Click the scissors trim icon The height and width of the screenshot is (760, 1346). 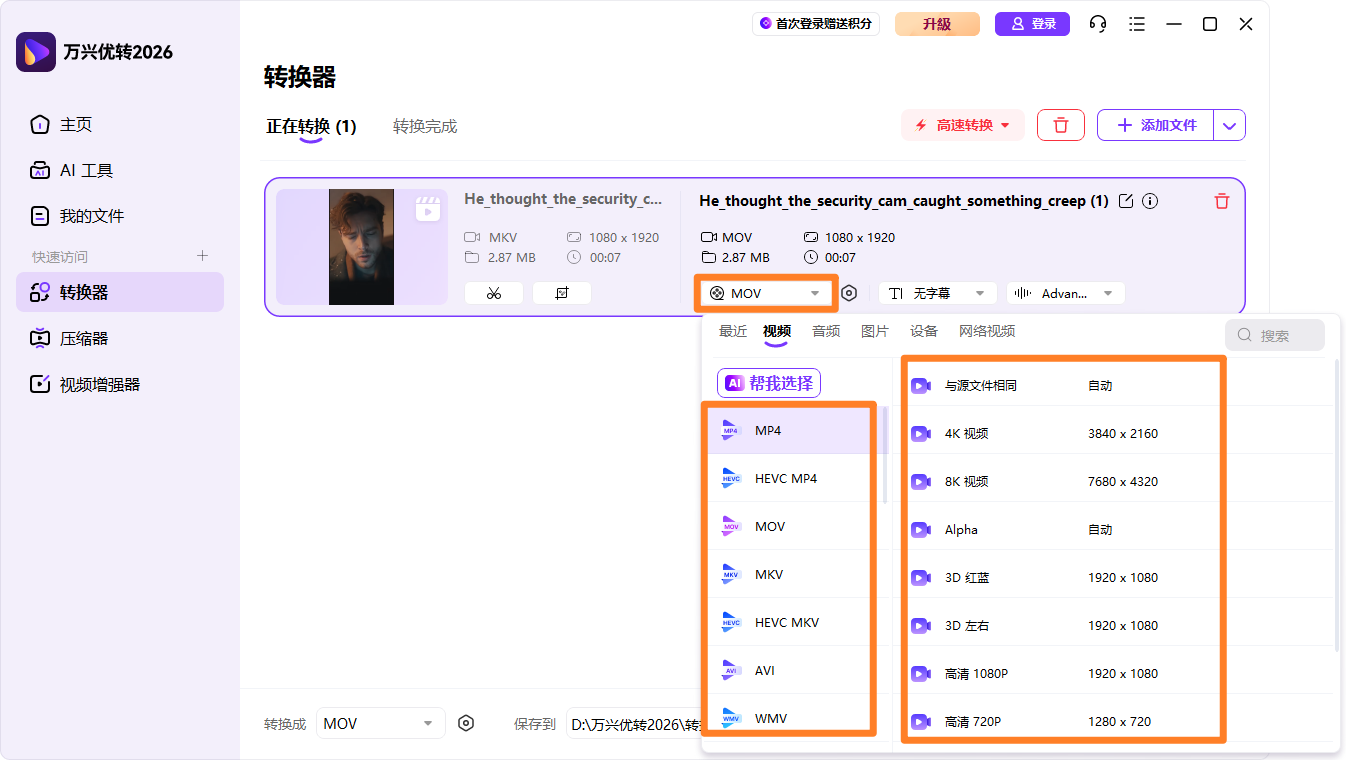pyautogui.click(x=494, y=293)
